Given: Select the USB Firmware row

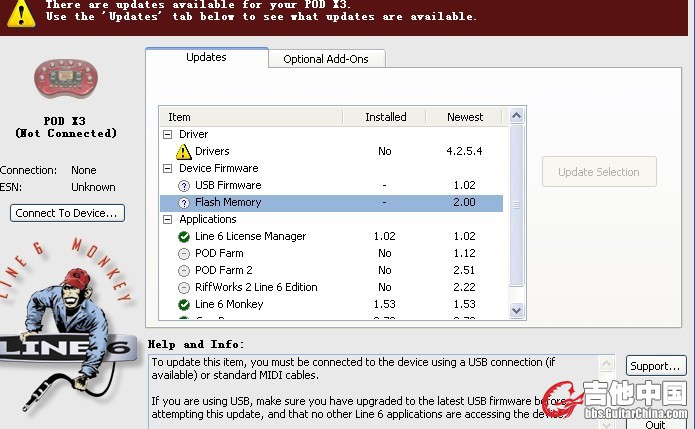Looking at the screenshot, I should point(332,186).
